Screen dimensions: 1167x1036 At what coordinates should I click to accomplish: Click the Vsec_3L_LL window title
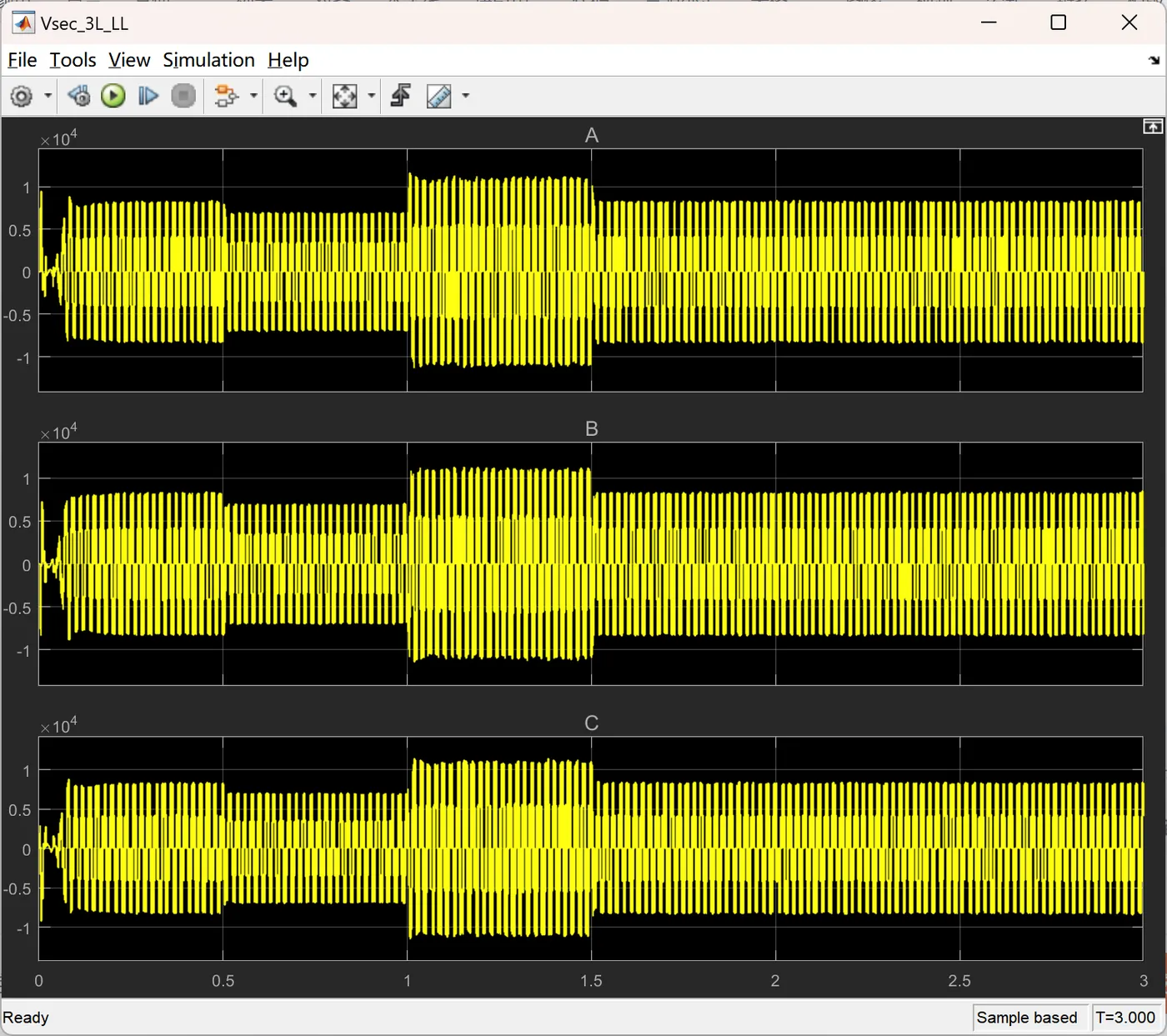click(x=84, y=23)
